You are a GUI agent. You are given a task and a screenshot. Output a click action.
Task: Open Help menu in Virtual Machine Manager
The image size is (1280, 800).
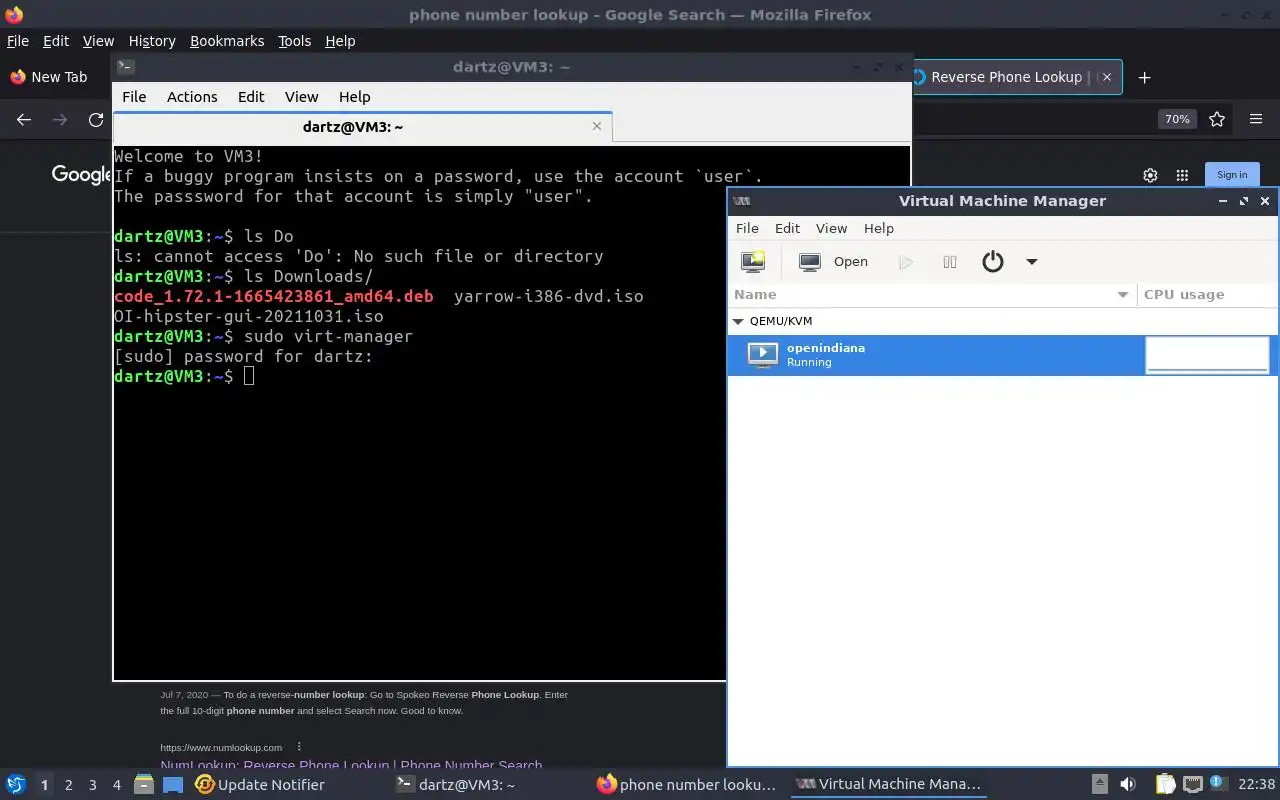pyautogui.click(x=879, y=228)
